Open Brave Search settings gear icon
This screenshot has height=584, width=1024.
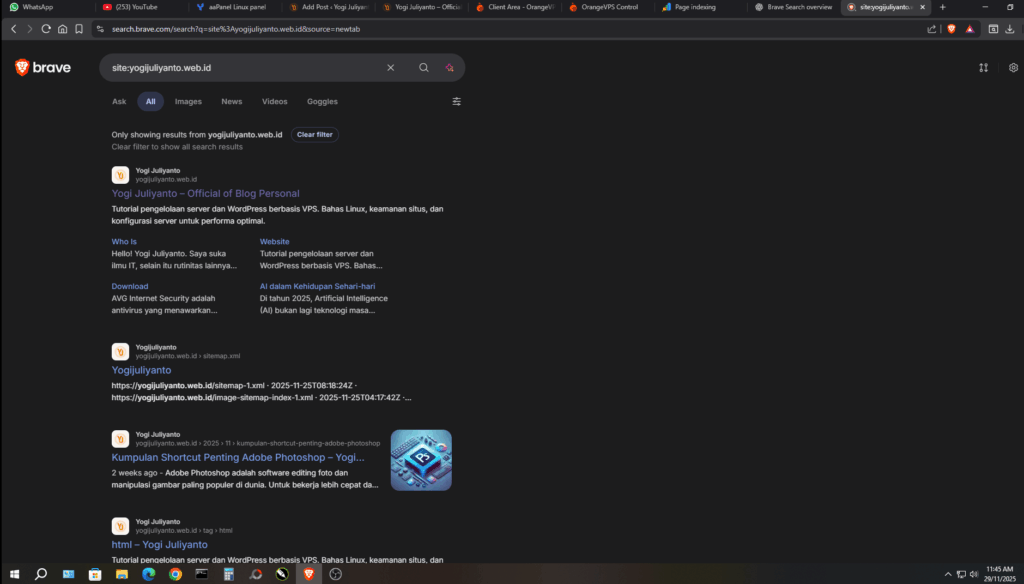1013,68
